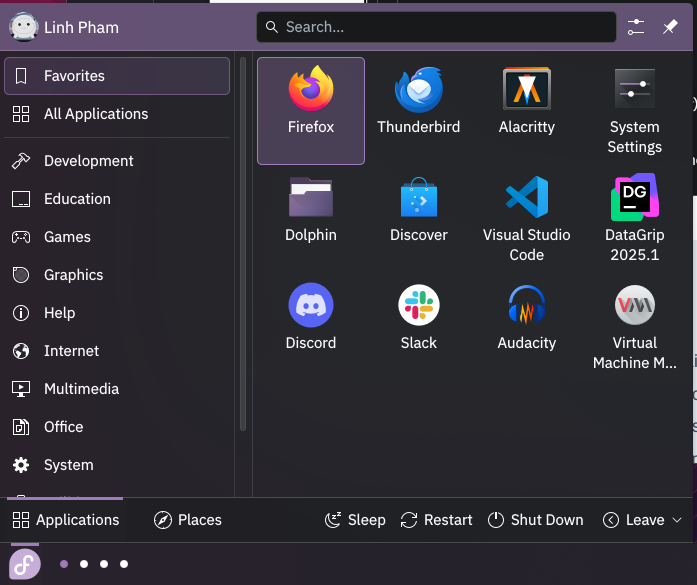Launch DataGrip 2025.1

click(x=634, y=219)
